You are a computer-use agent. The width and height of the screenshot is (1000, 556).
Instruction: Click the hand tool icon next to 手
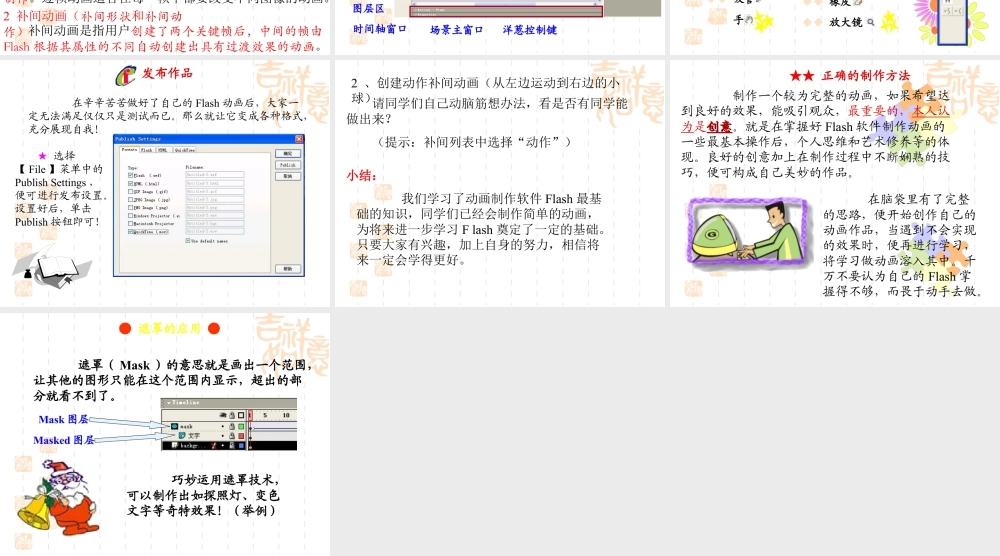click(749, 20)
